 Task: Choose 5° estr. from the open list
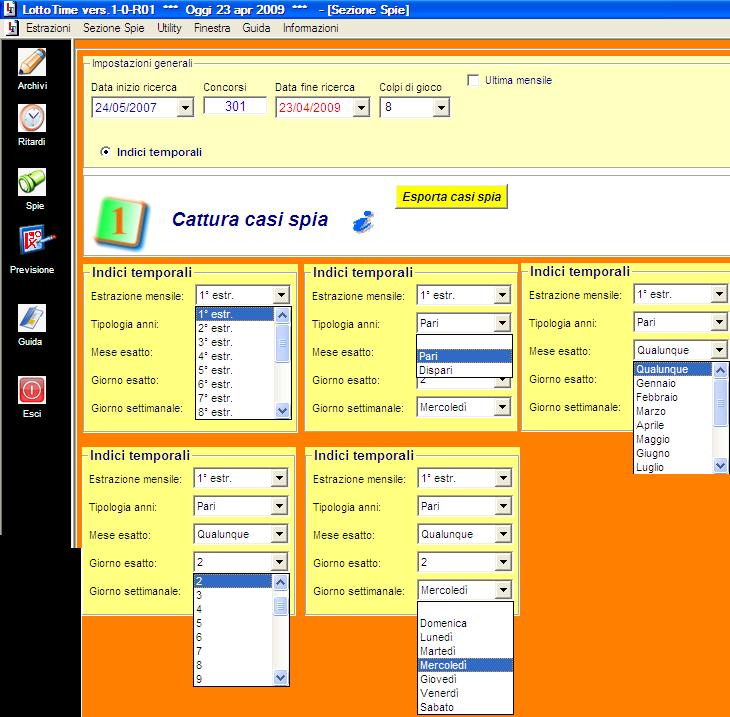pos(235,370)
